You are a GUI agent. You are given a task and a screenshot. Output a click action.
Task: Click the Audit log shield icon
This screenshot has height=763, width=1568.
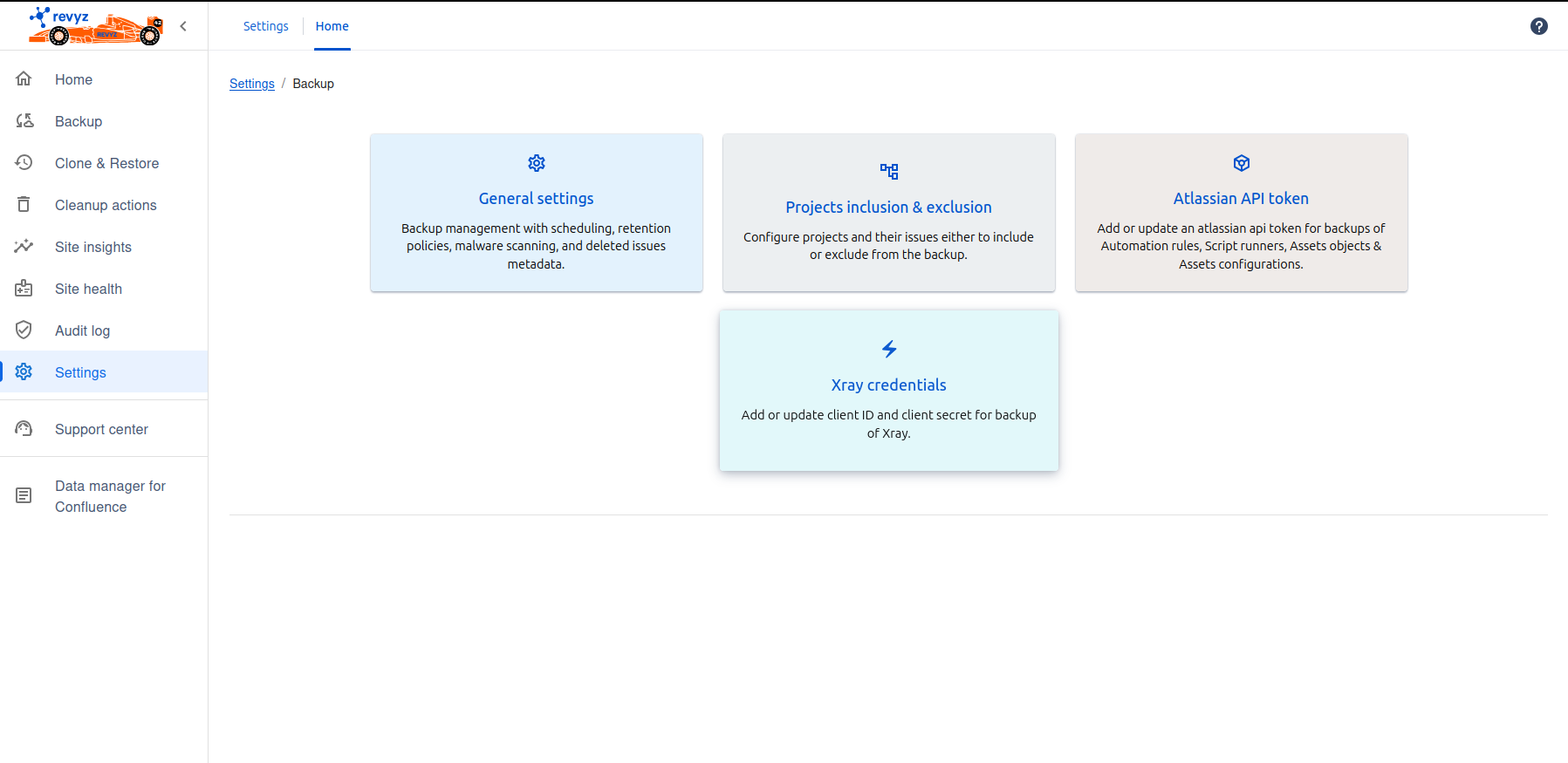(x=24, y=330)
